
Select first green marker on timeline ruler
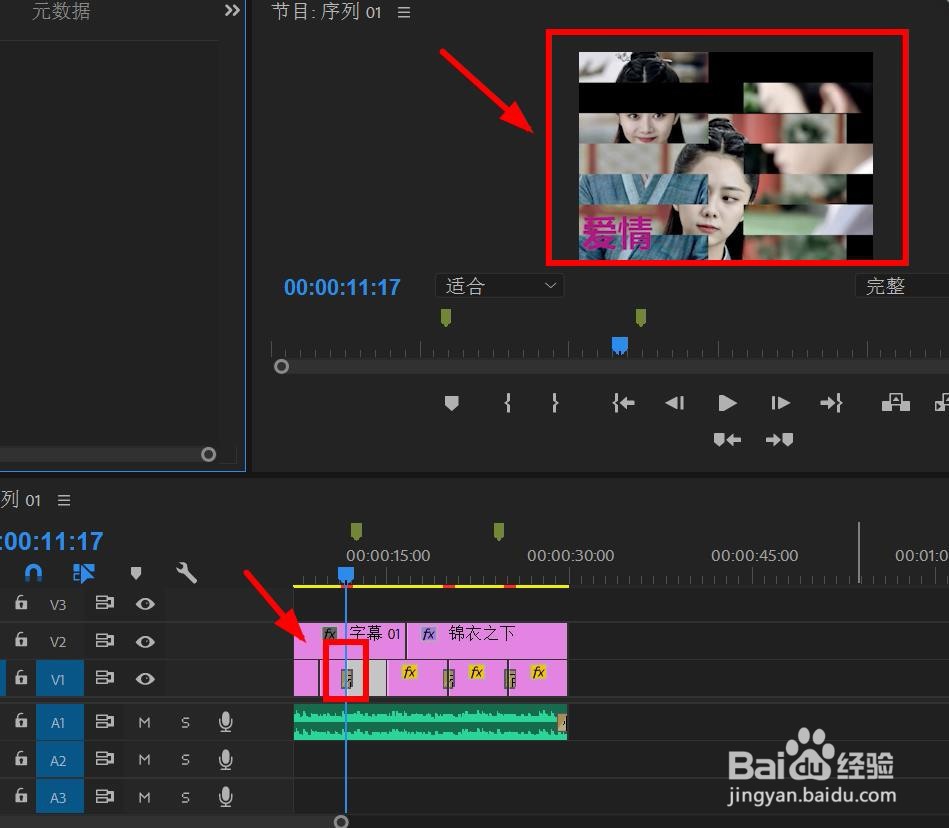tap(356, 531)
